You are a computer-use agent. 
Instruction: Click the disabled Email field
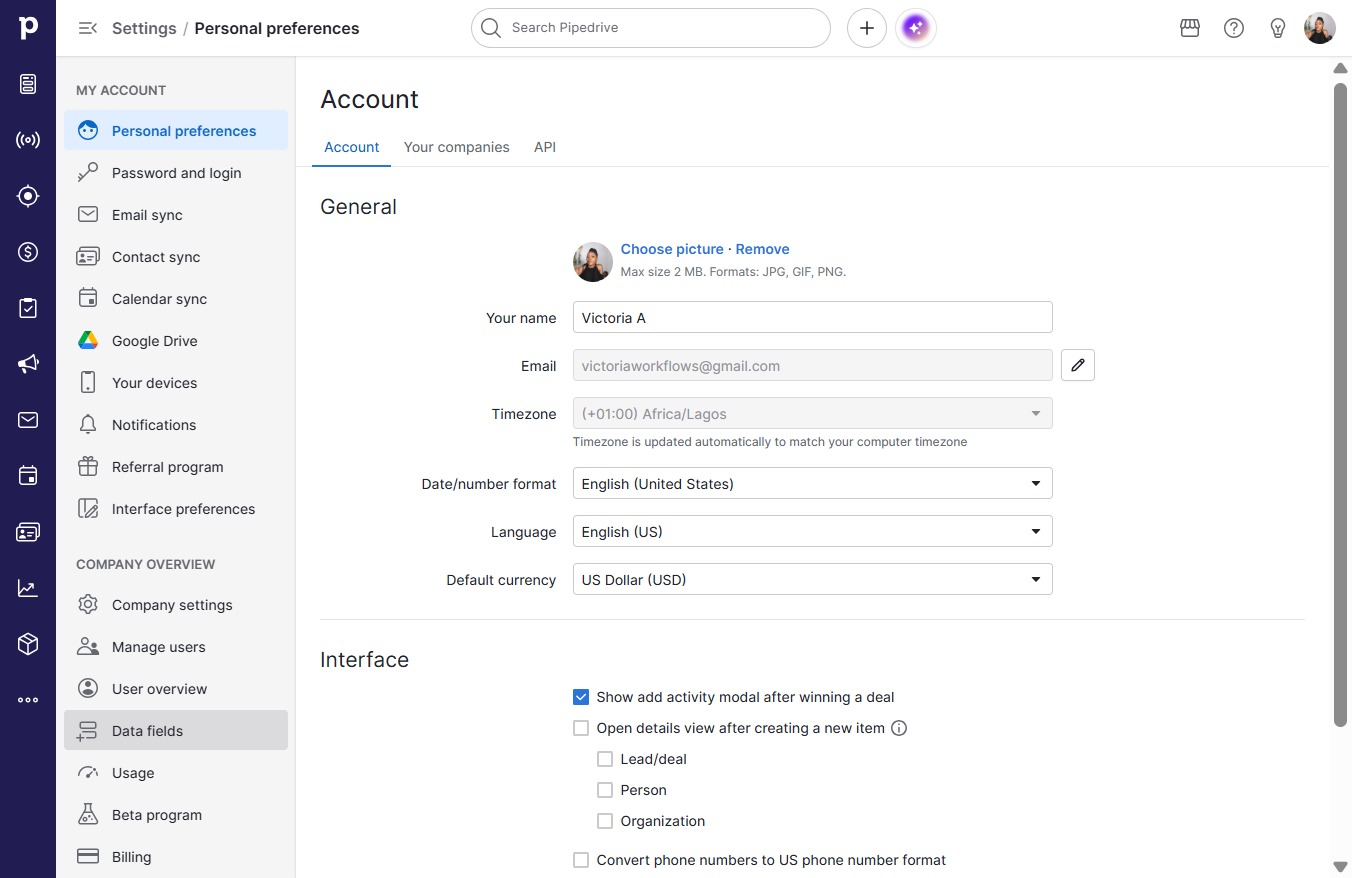click(x=812, y=366)
